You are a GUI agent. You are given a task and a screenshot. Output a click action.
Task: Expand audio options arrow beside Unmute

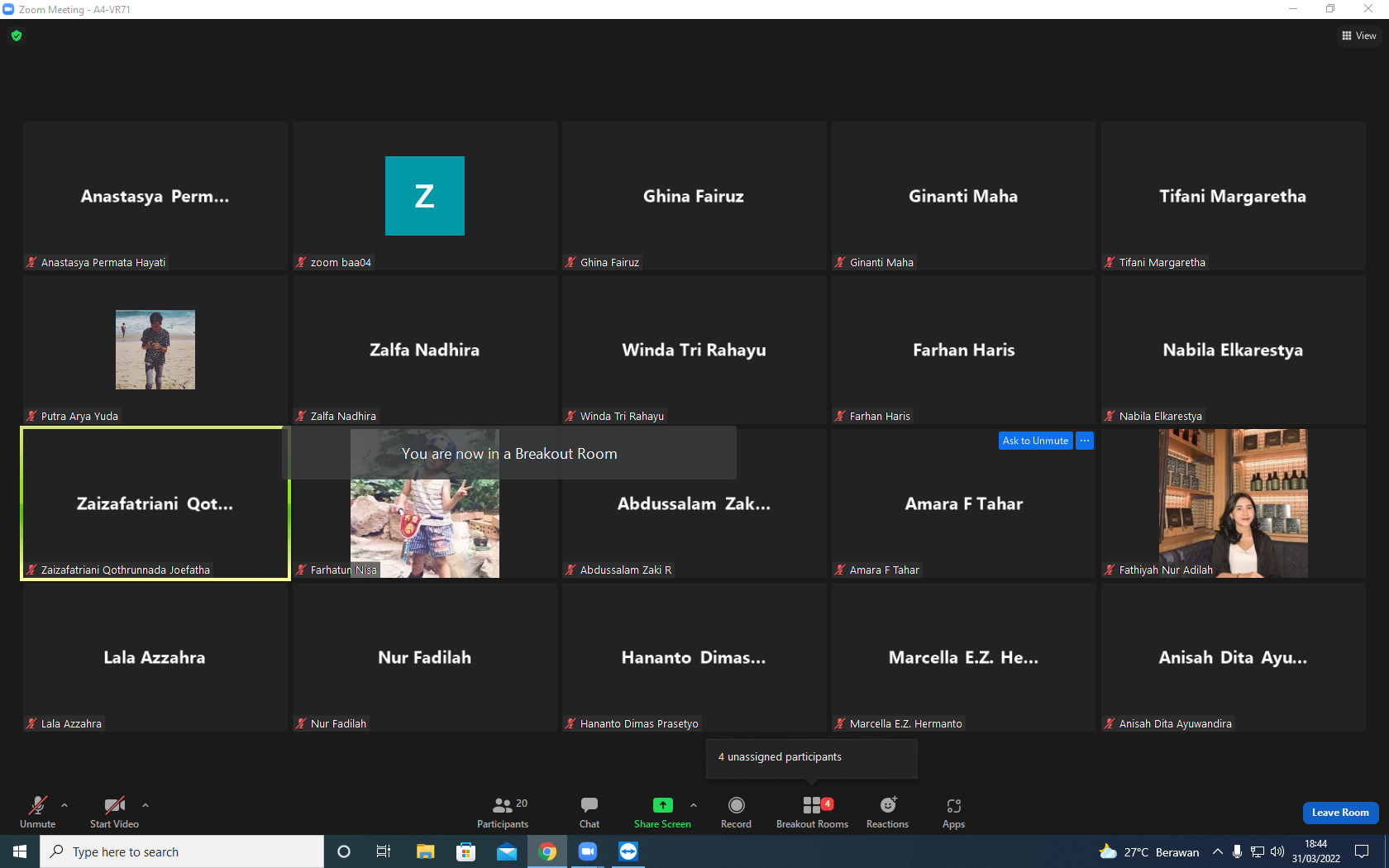pos(64,804)
